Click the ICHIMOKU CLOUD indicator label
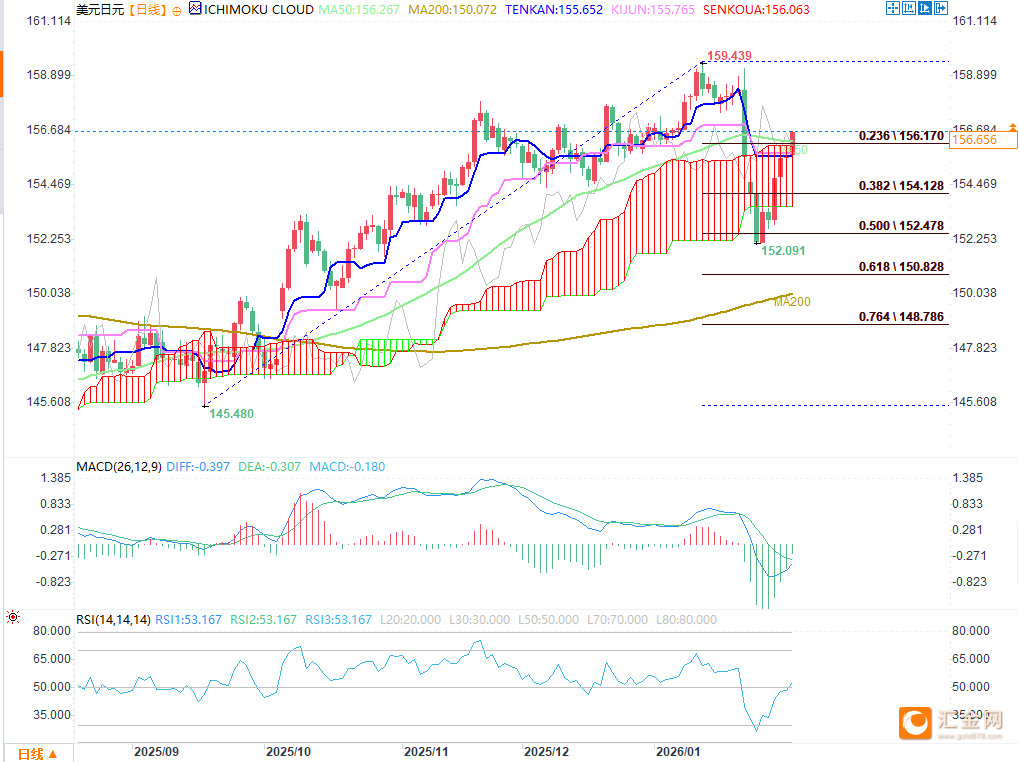 click(259, 10)
